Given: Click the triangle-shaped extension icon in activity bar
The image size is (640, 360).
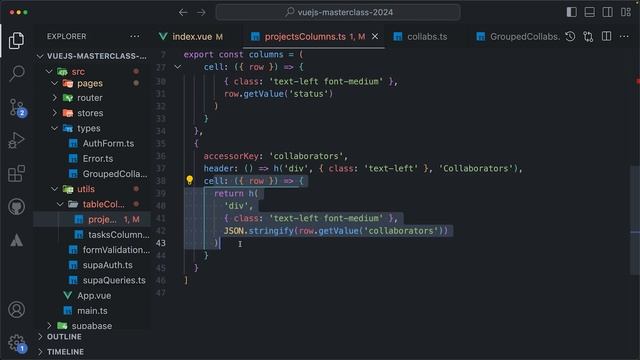Looking at the screenshot, I should click(16, 240).
